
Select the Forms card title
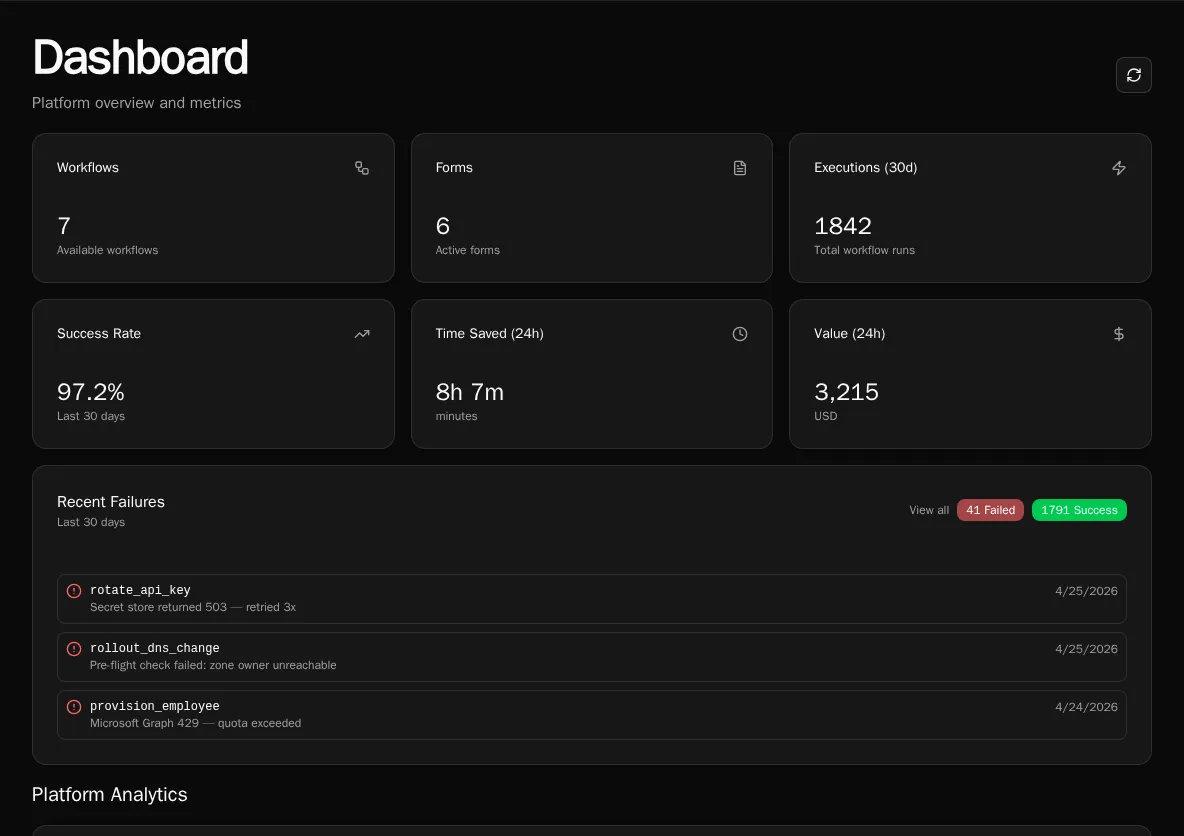(x=454, y=168)
